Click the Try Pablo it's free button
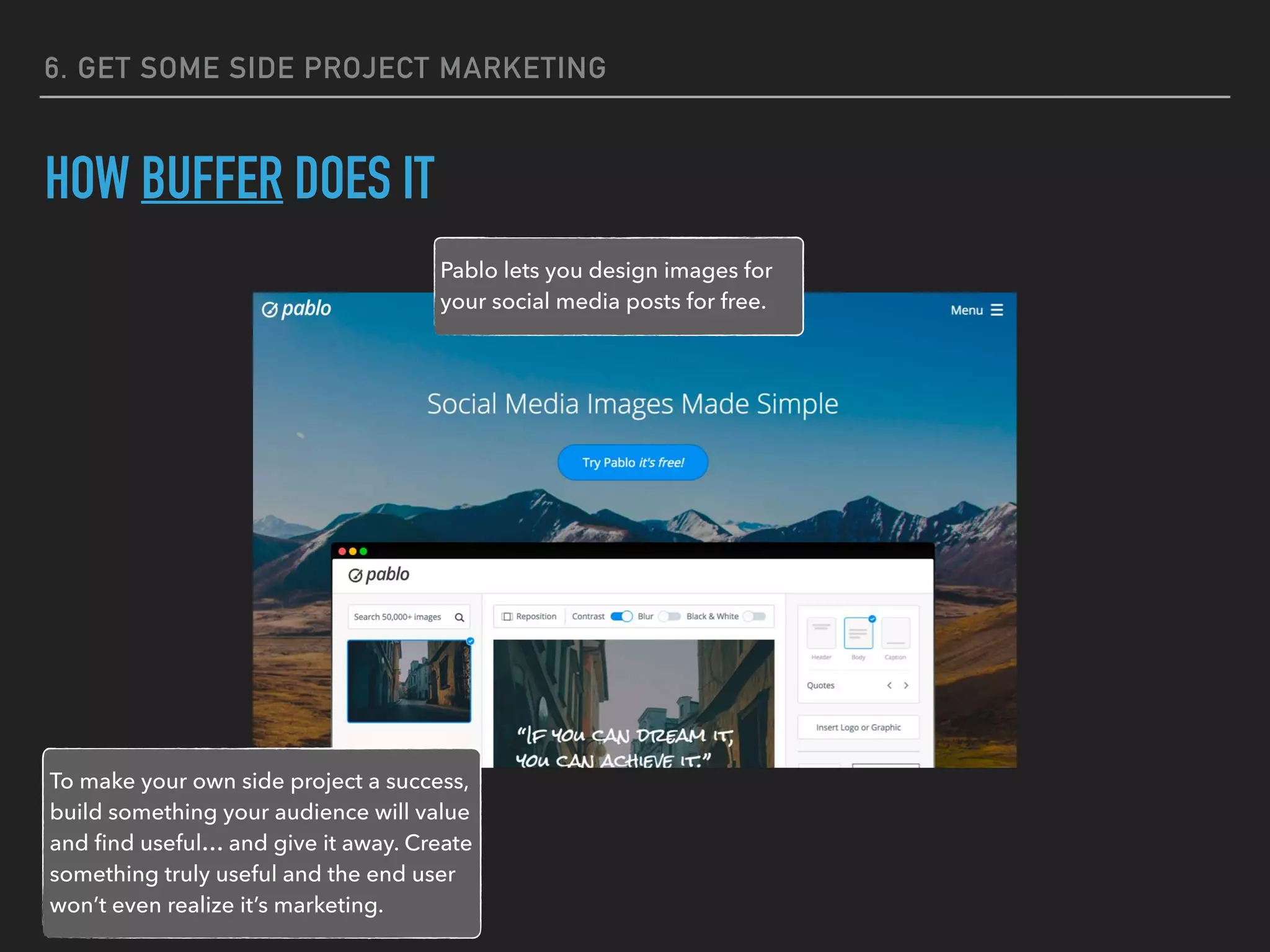This screenshot has height=952, width=1270. point(633,462)
